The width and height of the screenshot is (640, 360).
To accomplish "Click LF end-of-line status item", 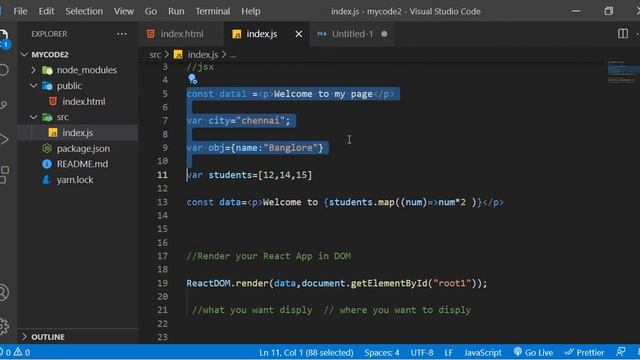I will click(x=449, y=352).
